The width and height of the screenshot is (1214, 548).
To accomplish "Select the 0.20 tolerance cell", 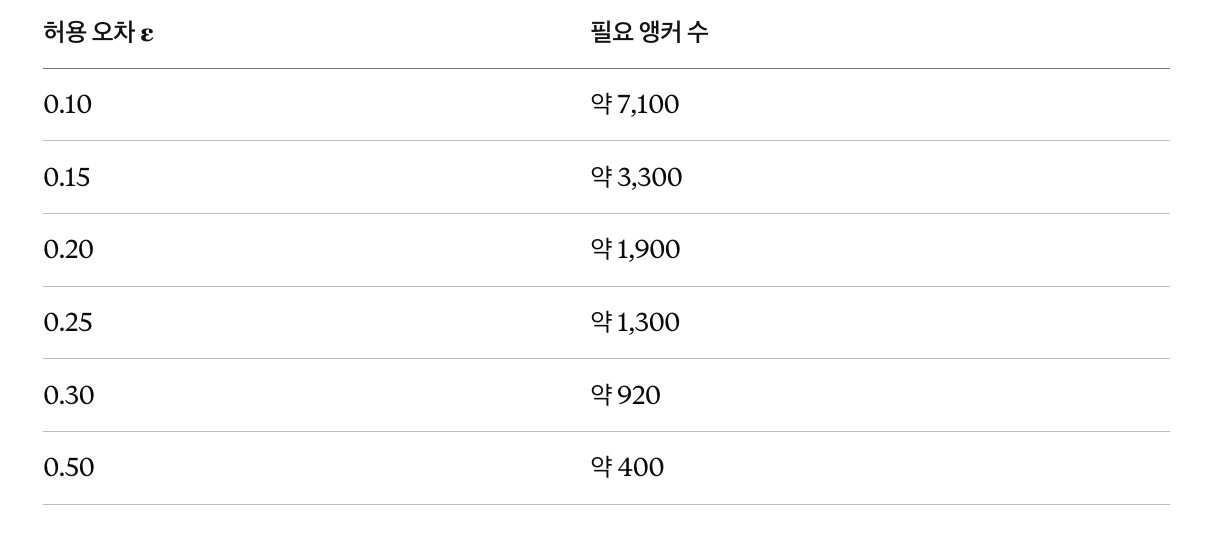I will [68, 249].
